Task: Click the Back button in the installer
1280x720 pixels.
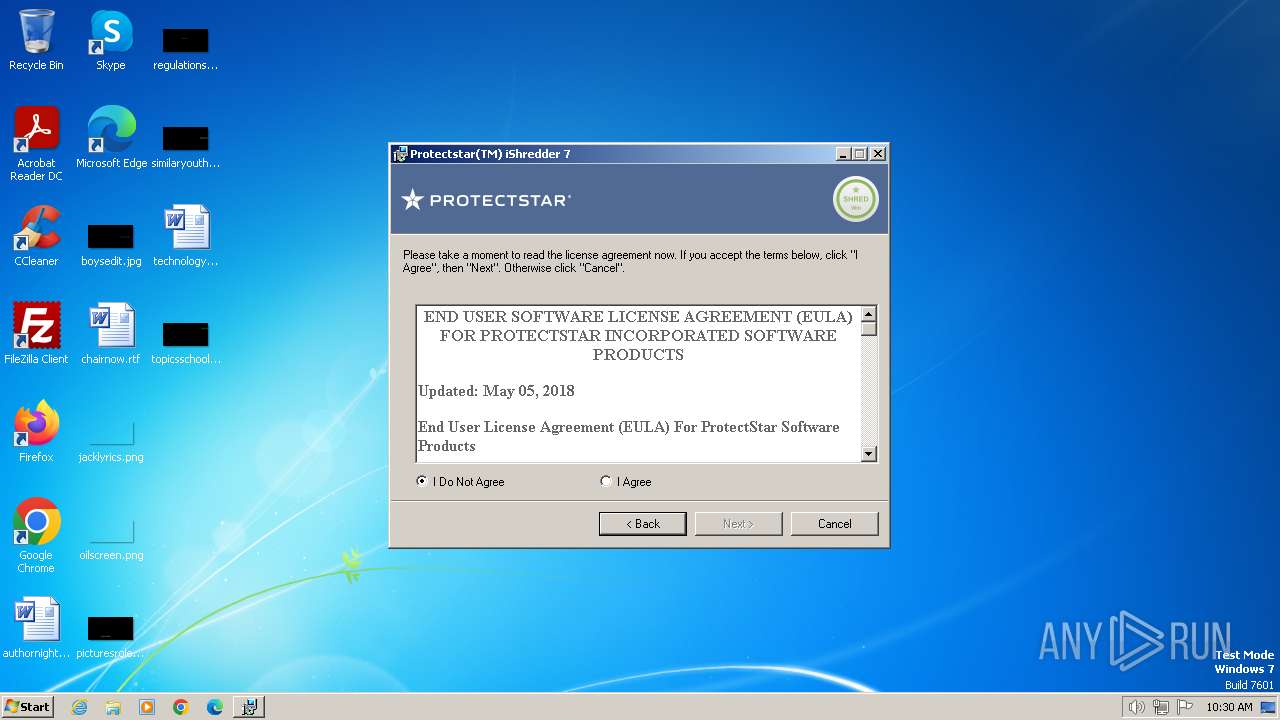Action: (642, 524)
